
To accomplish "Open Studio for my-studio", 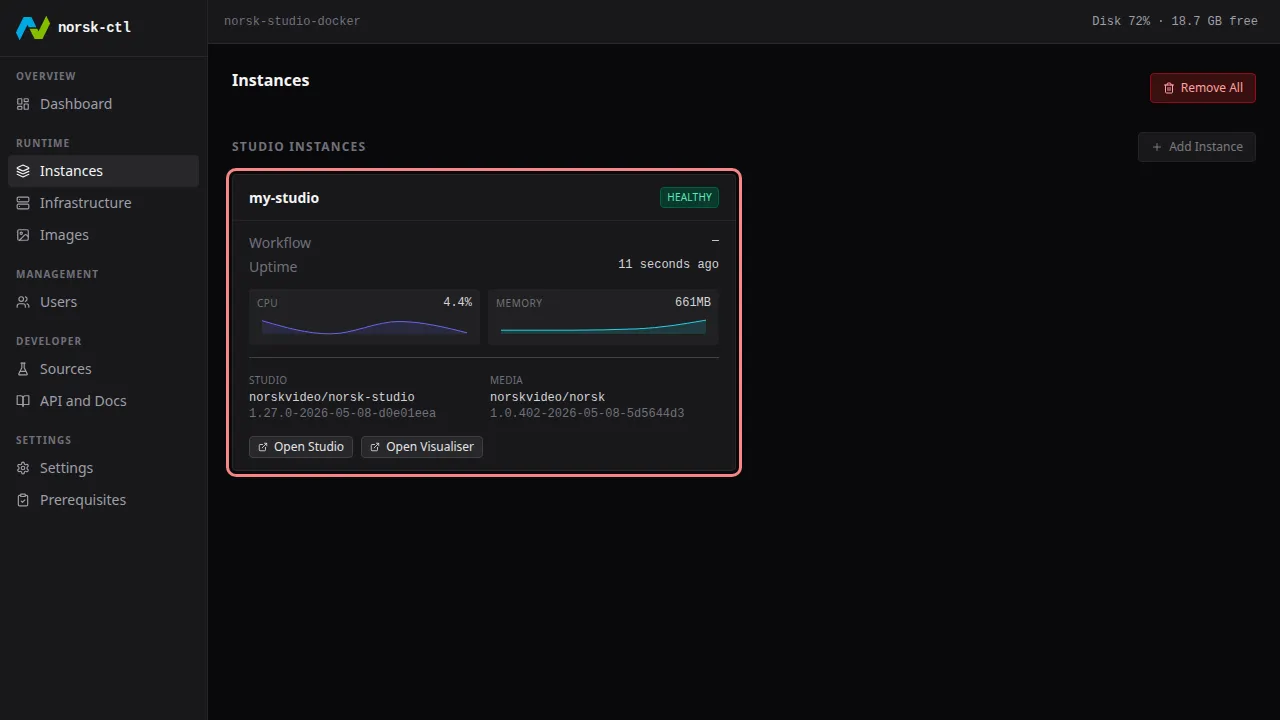I will click(300, 447).
